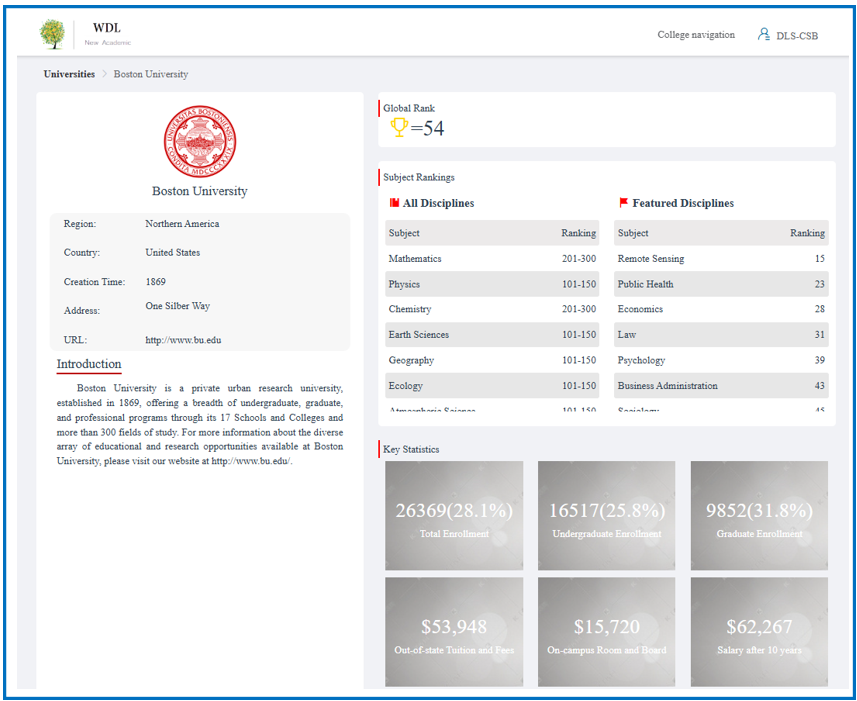
Task: Click the Featured Disciplines flag icon
Action: pyautogui.click(x=623, y=203)
